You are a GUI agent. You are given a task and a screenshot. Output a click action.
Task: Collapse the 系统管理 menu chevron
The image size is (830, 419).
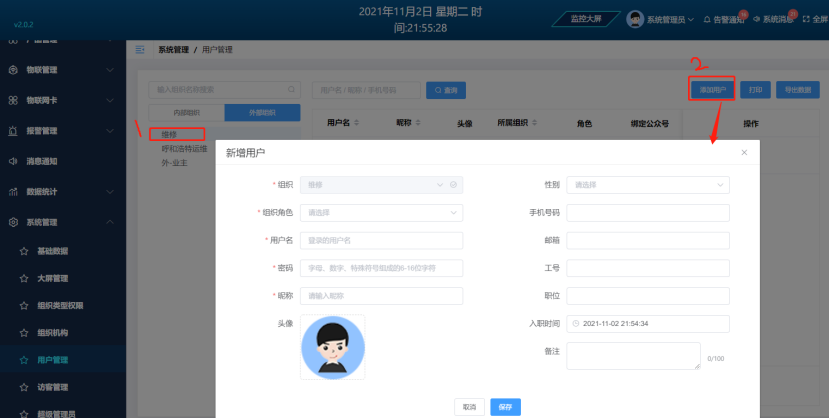tap(110, 222)
